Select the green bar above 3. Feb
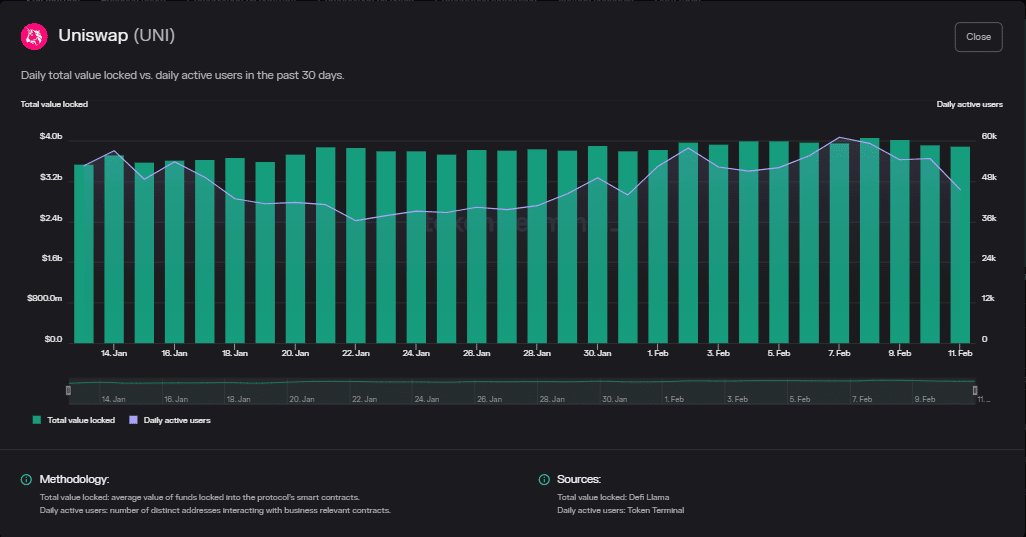The width and height of the screenshot is (1026, 537). pos(718,244)
